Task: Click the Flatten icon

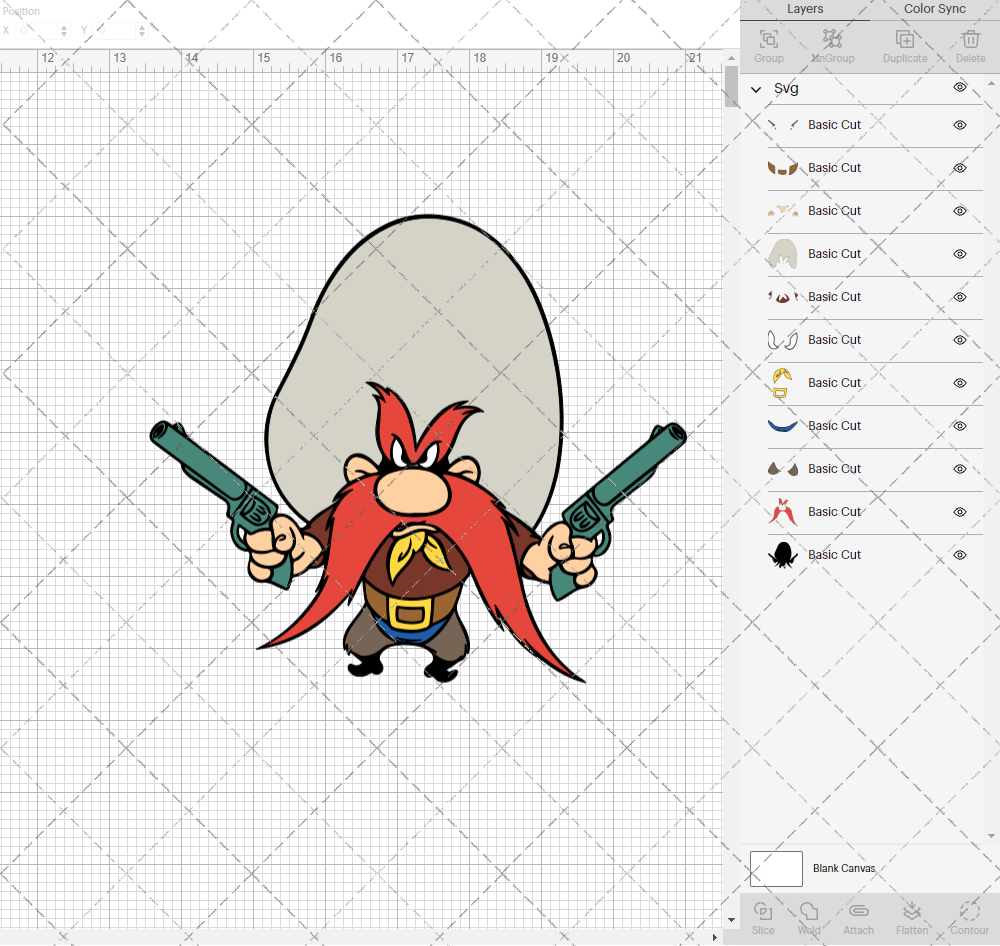Action: 911,911
